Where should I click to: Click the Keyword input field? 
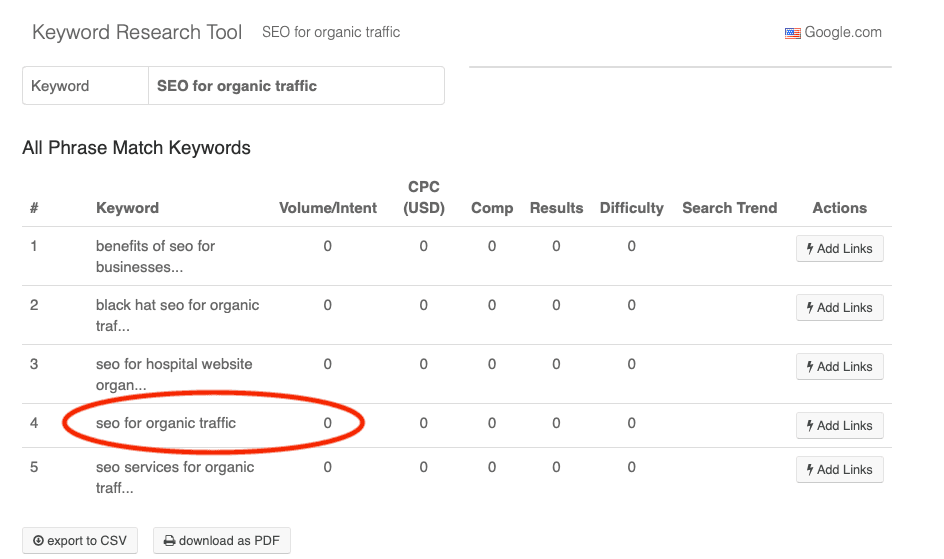(295, 86)
